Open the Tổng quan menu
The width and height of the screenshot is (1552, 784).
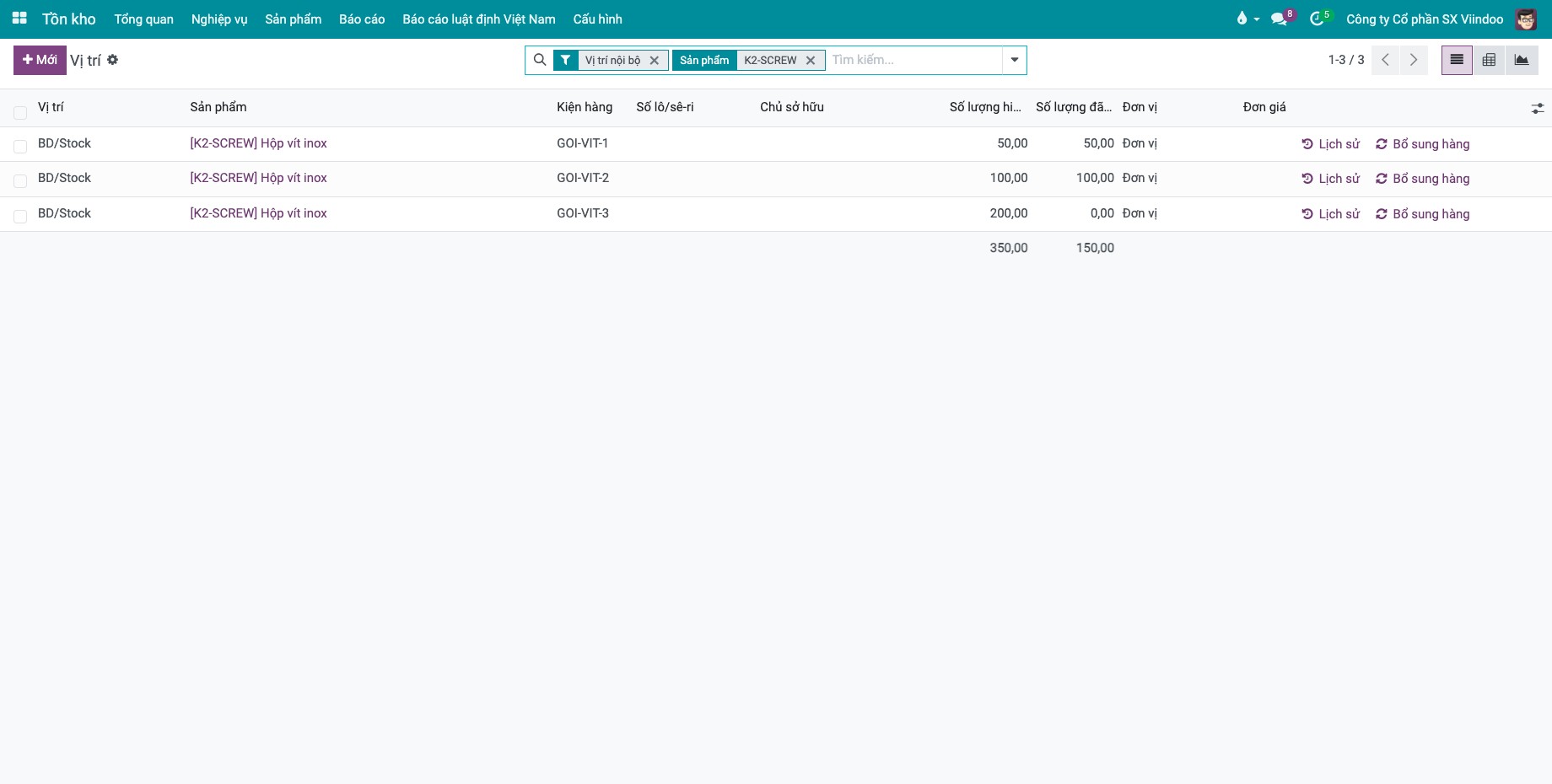(144, 19)
